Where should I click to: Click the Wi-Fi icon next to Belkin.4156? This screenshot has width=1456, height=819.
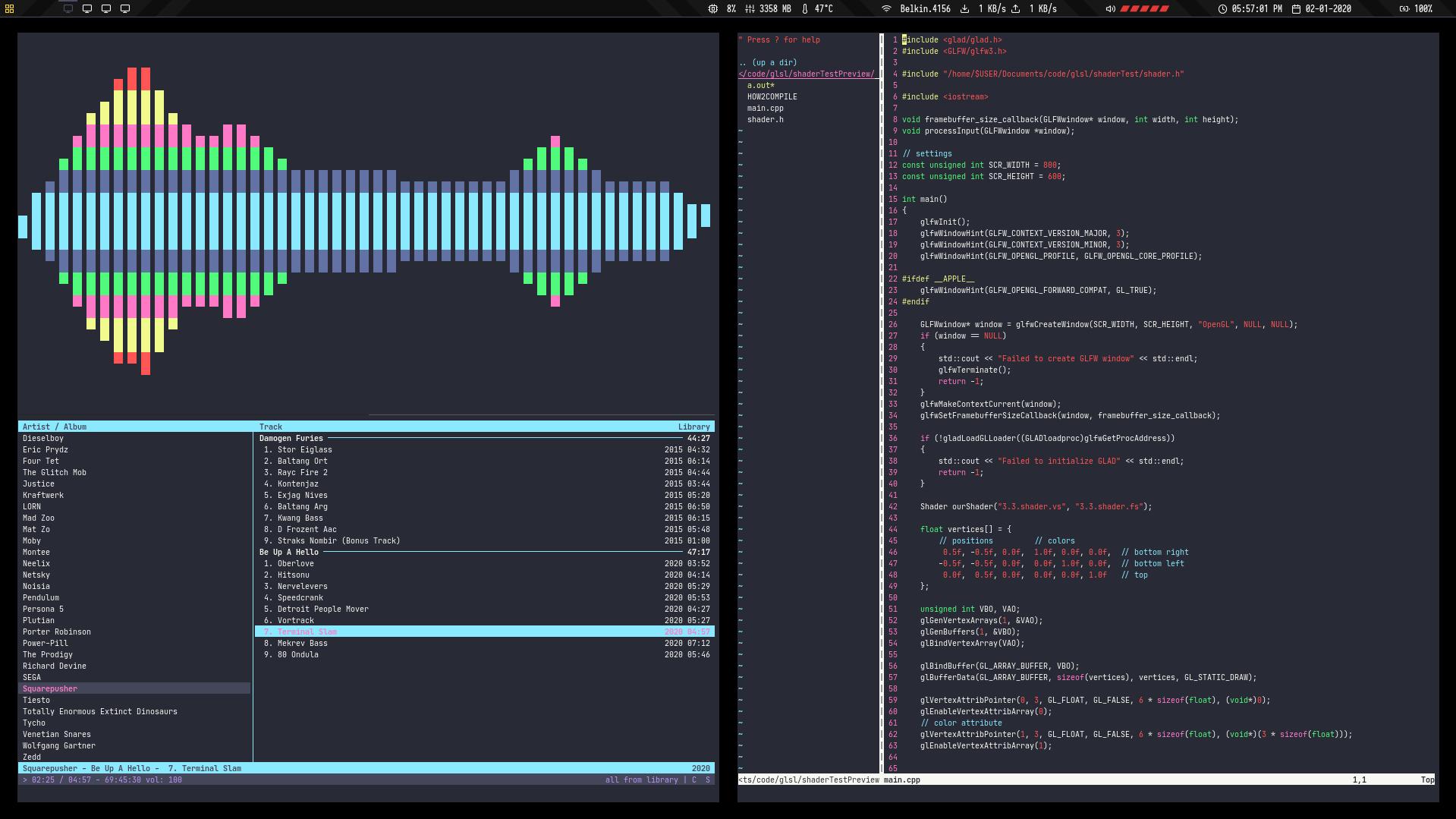point(886,9)
